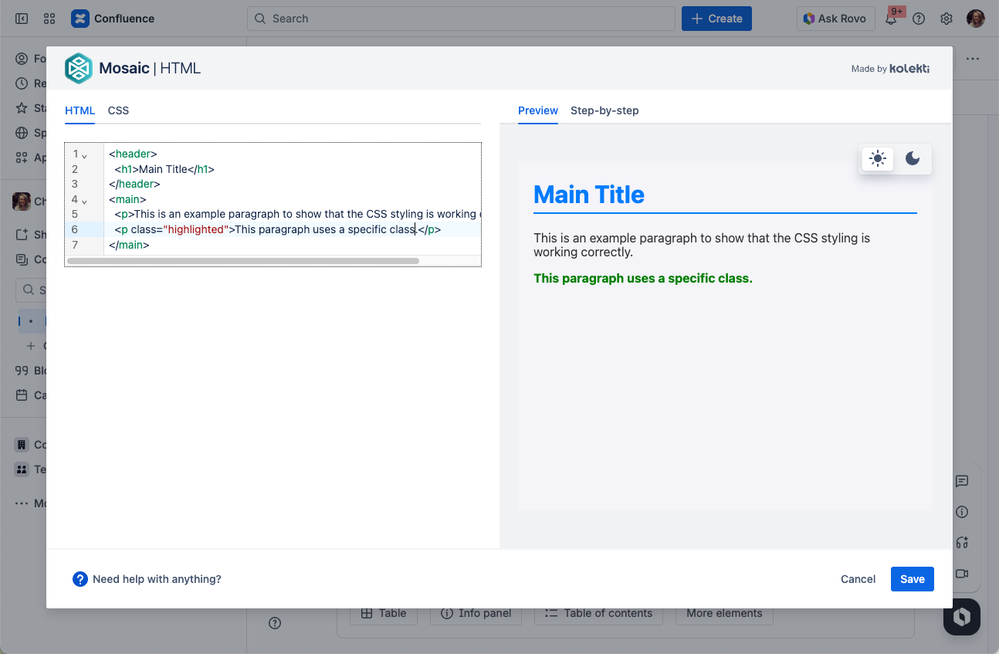Click the green highlighted paragraph in preview
The height and width of the screenshot is (654, 999).
(x=643, y=279)
